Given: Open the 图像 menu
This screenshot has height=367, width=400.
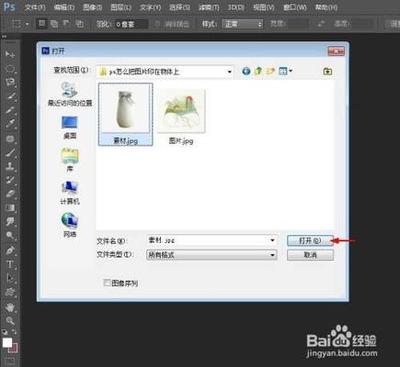Looking at the screenshot, I should pyautogui.click(x=92, y=7).
